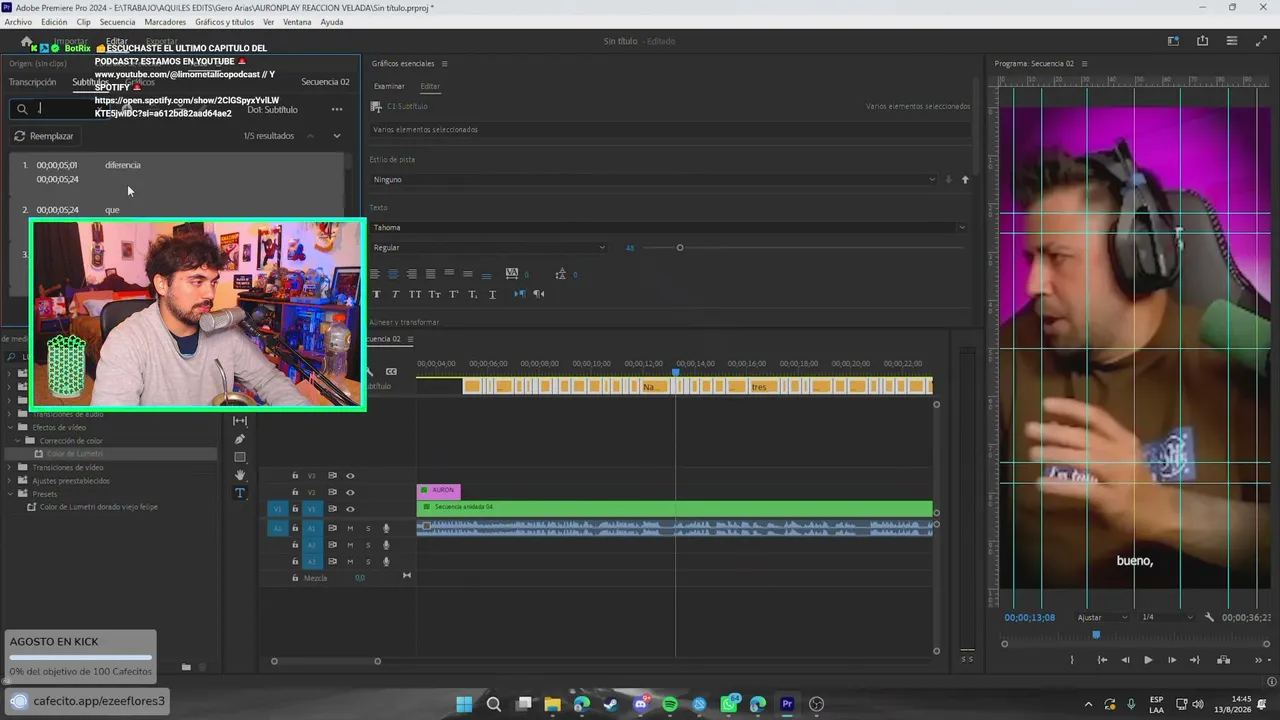The image size is (1280, 720).
Task: Click the Lift/Extract button in Program Monitor
Action: tap(1223, 660)
